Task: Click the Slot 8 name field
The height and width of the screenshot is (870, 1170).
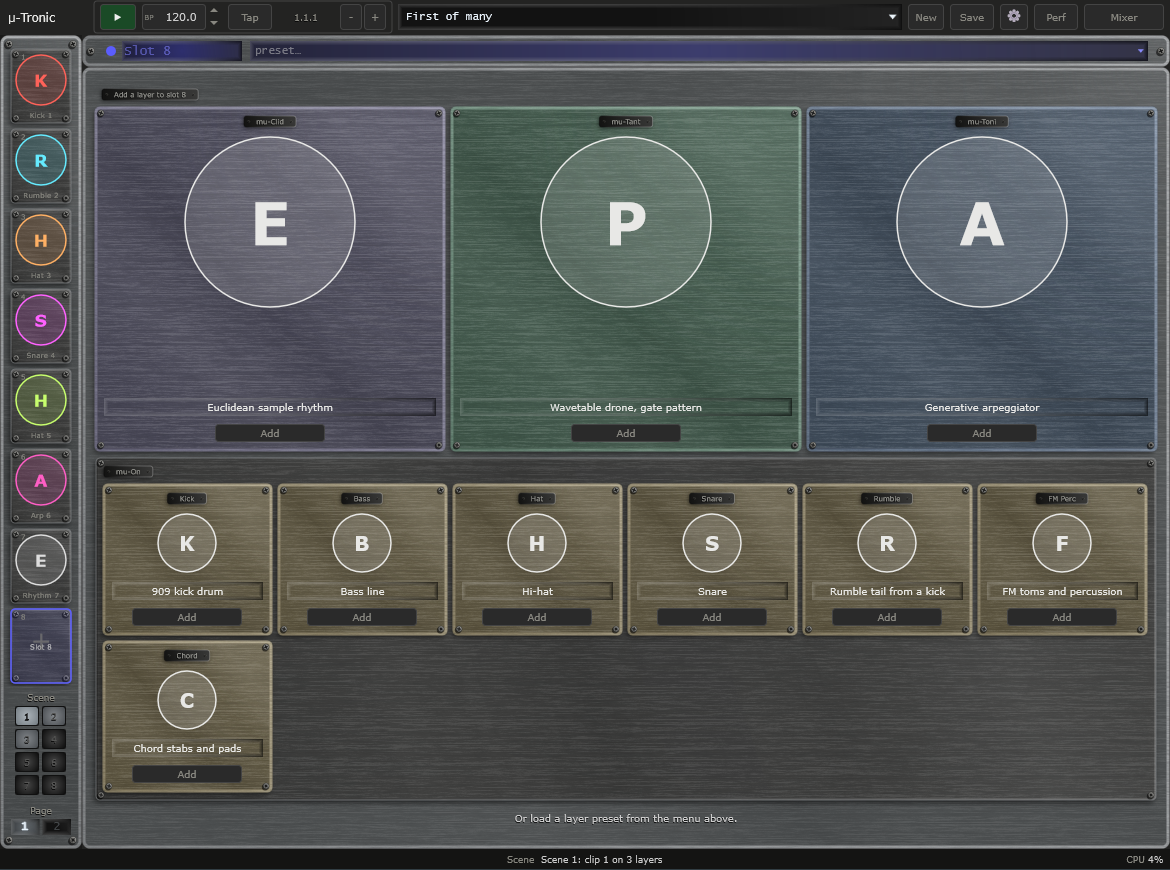Action: point(181,51)
